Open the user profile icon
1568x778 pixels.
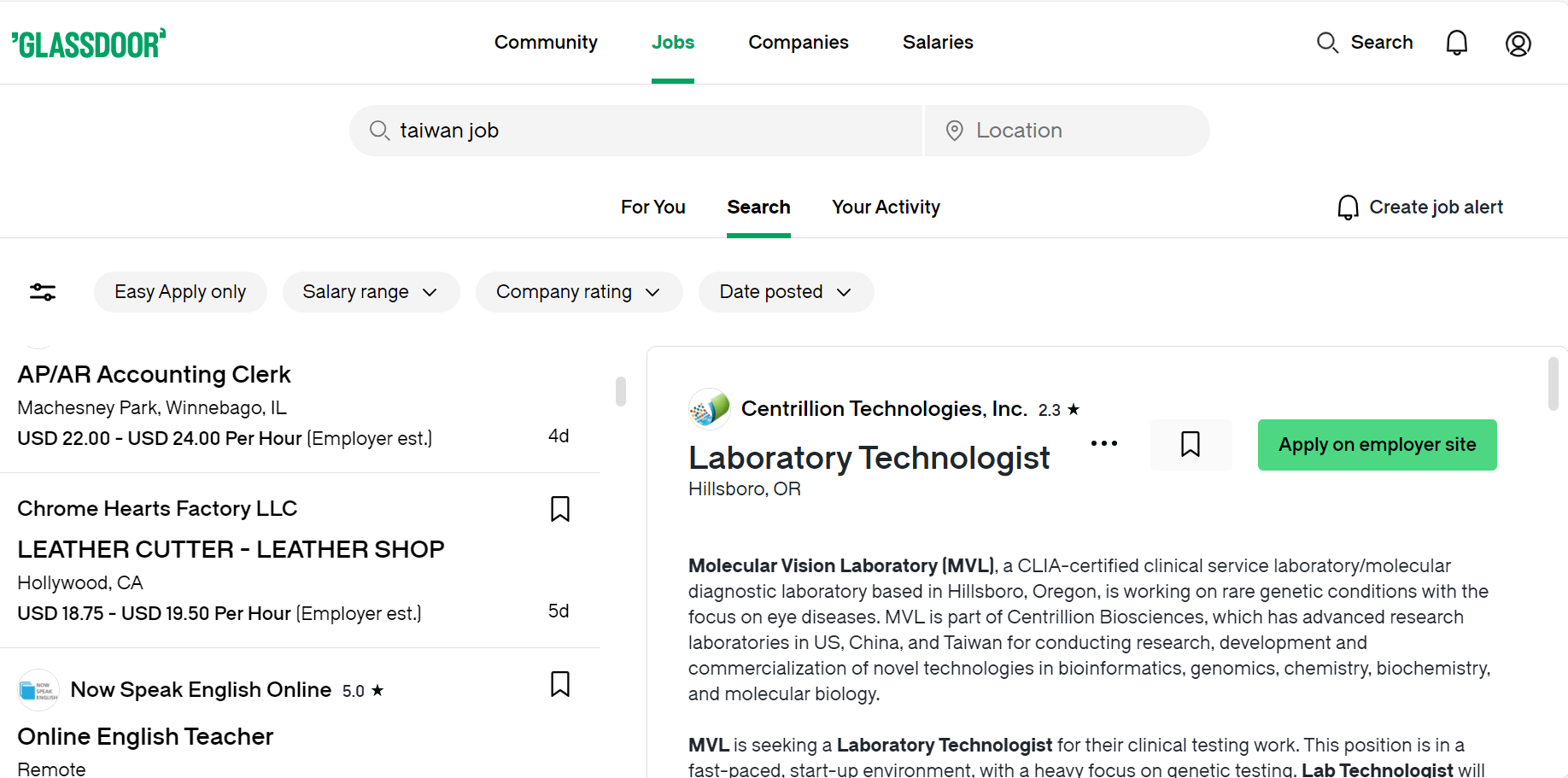(x=1518, y=44)
